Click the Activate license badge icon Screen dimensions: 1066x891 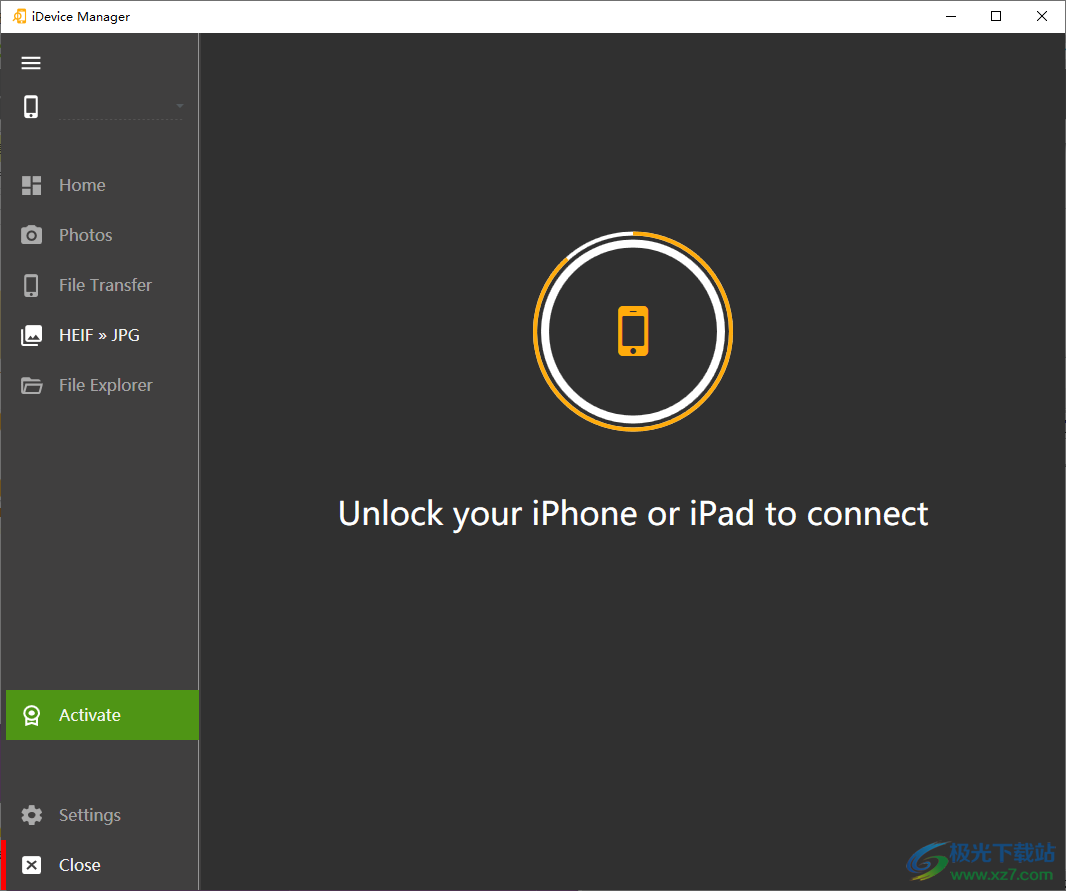pyautogui.click(x=30, y=715)
